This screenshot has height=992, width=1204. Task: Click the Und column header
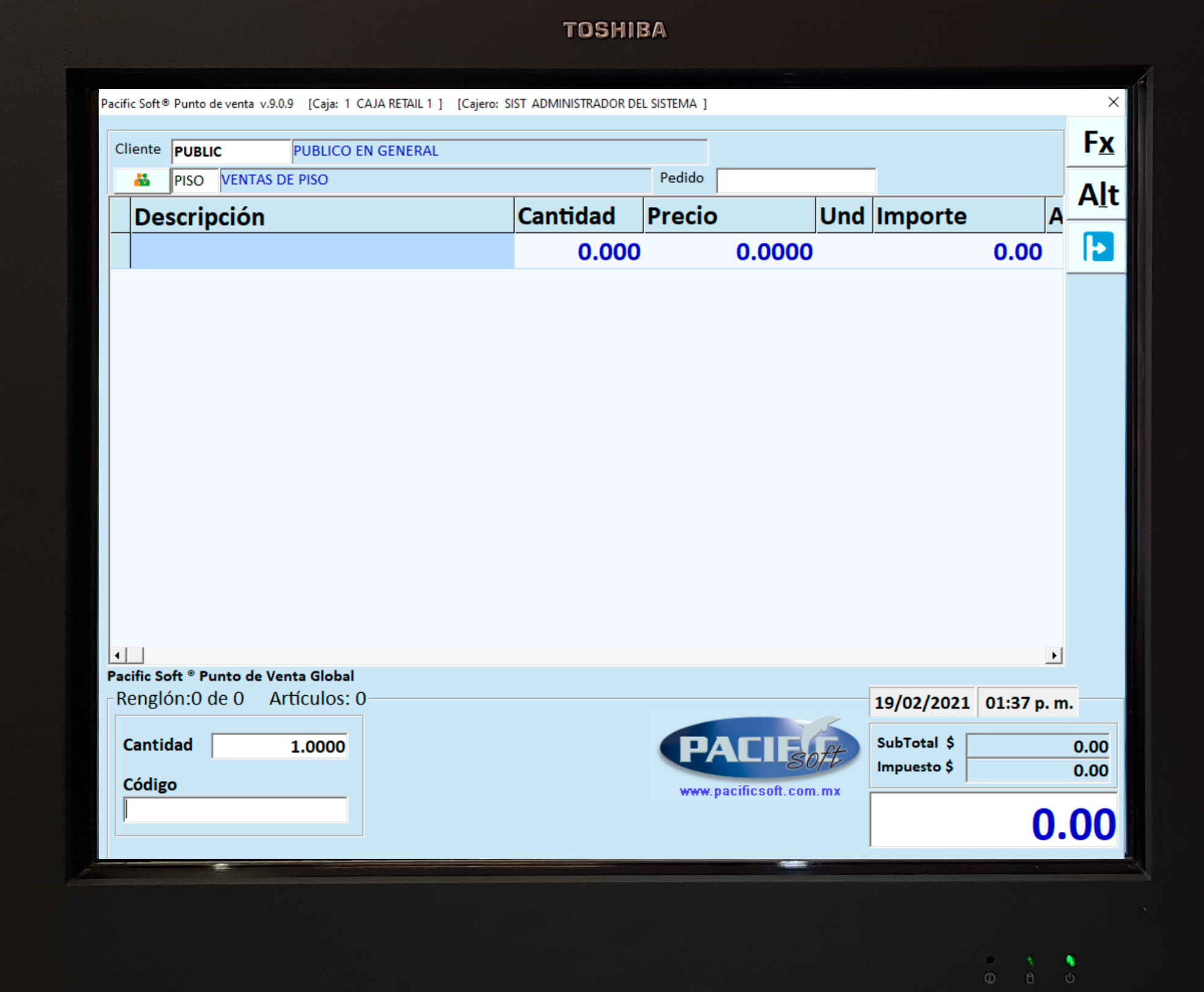pos(843,216)
